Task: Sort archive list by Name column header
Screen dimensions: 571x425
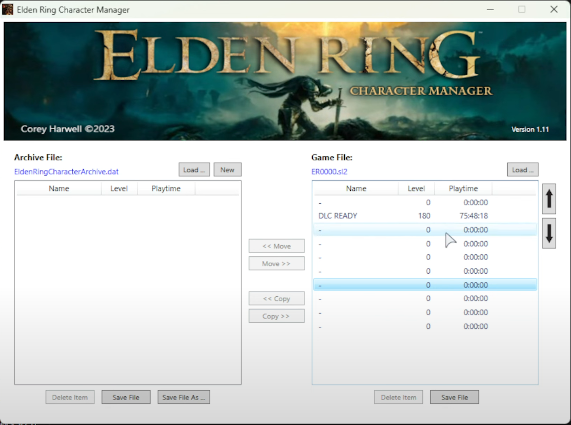Action: [59, 188]
